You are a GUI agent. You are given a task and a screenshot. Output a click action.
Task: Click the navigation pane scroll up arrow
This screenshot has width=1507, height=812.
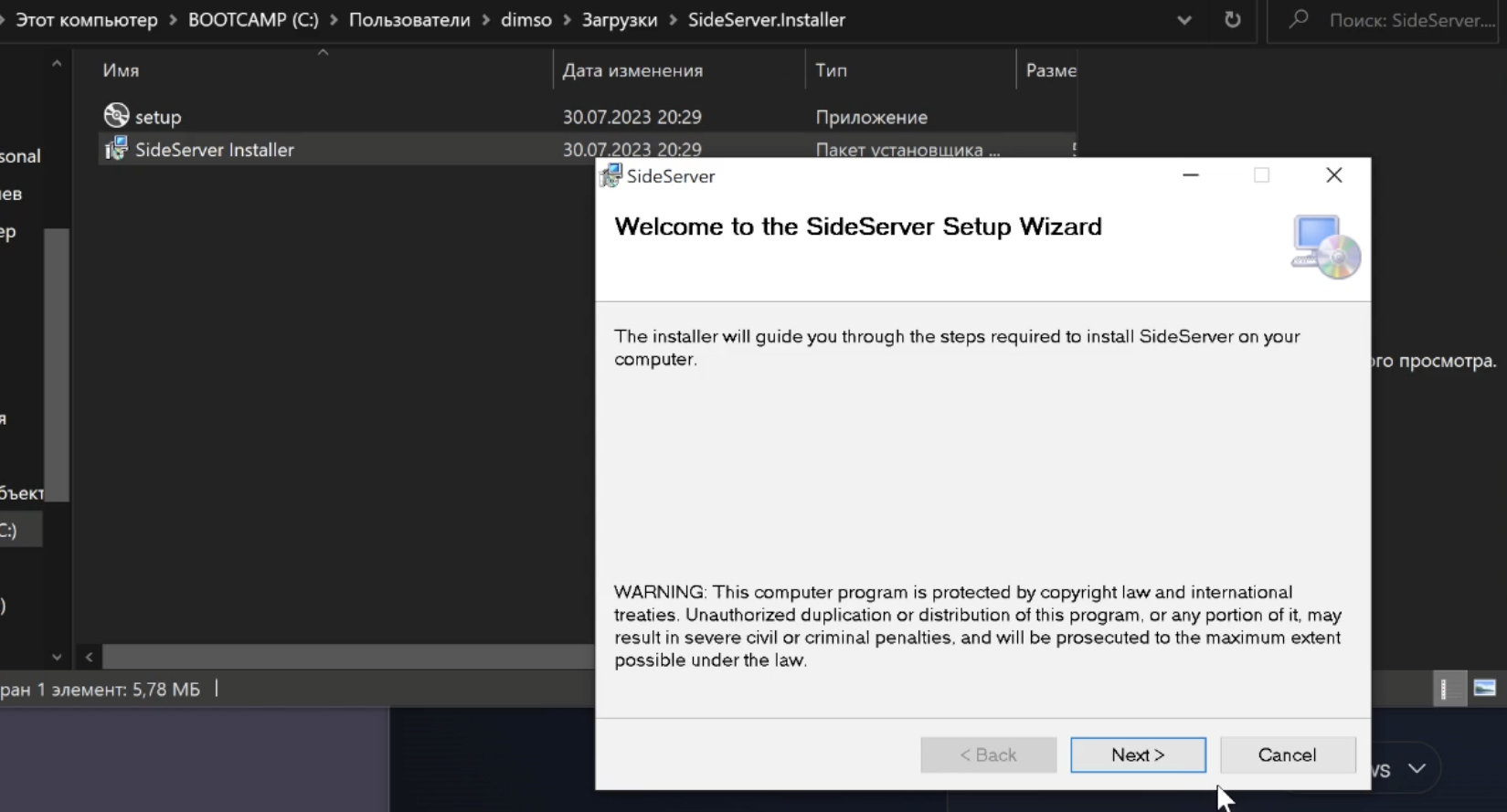57,64
